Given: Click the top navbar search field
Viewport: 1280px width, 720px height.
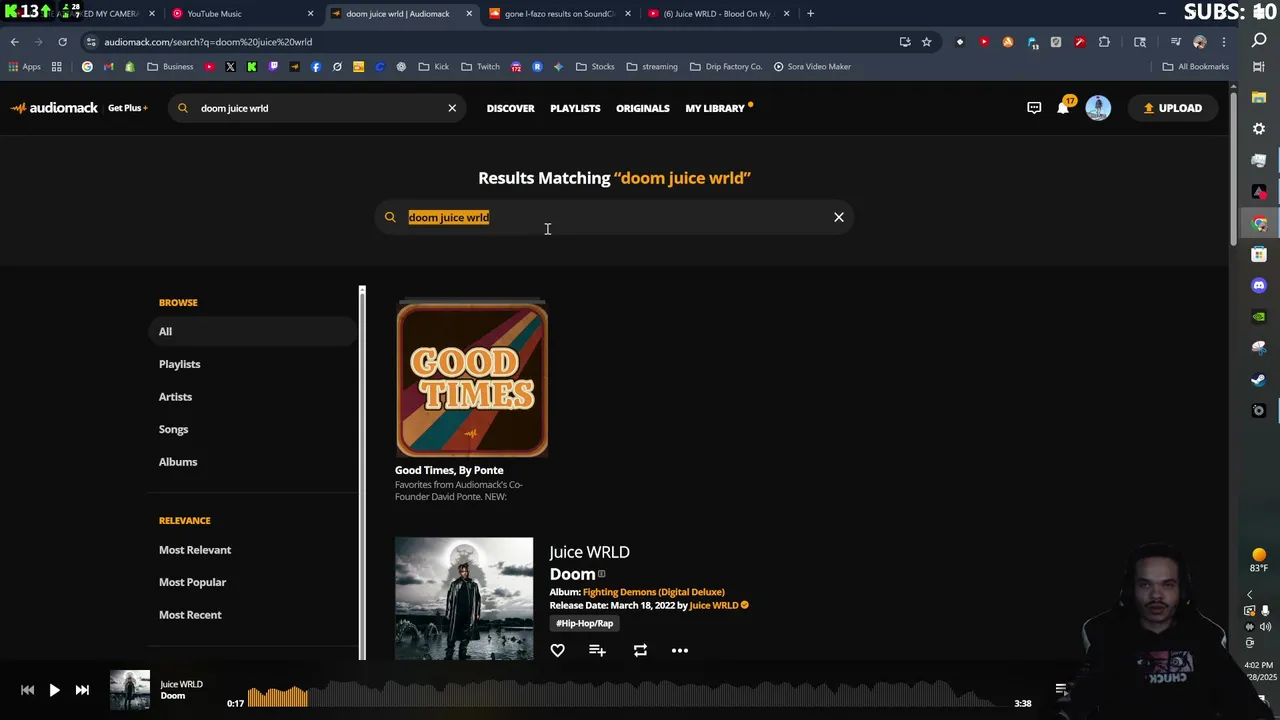Looking at the screenshot, I should click(x=315, y=108).
